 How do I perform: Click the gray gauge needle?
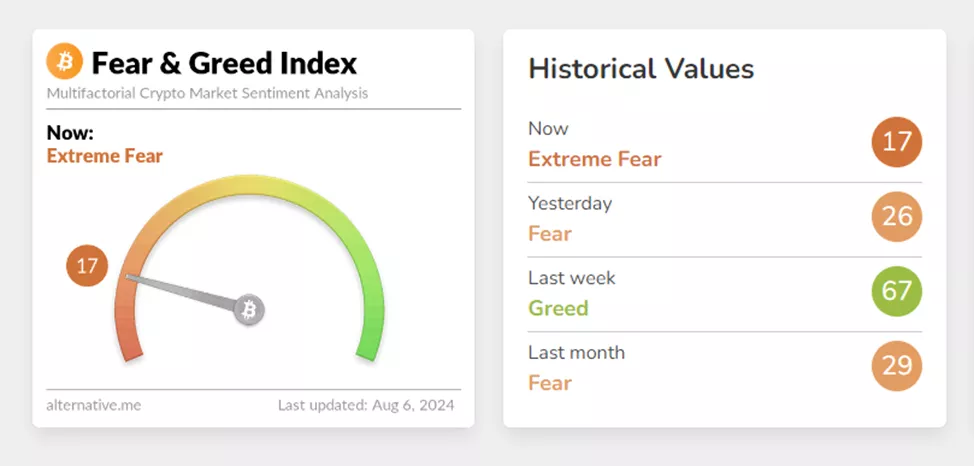(185, 293)
